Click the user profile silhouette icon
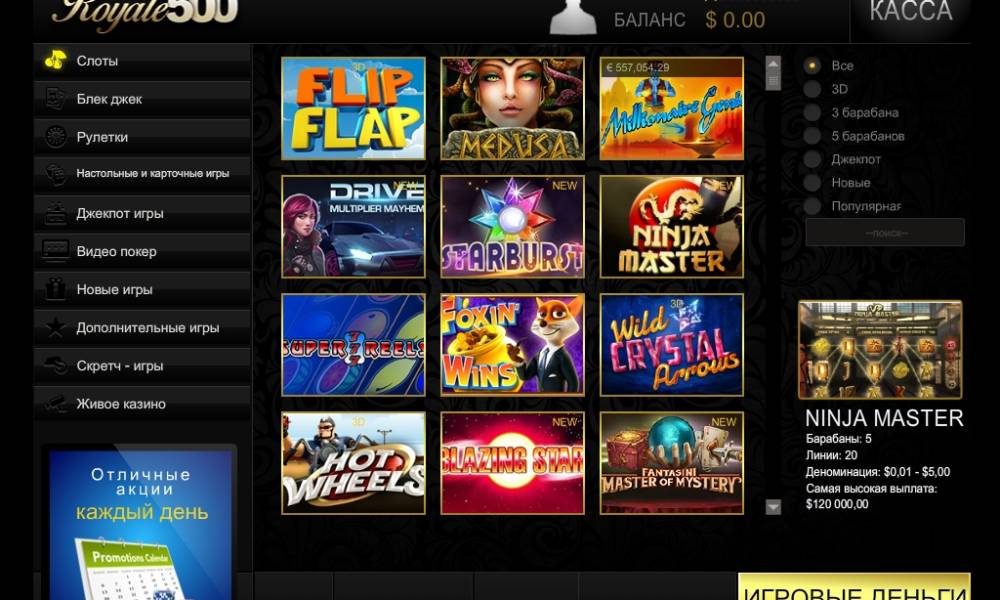The width and height of the screenshot is (1000, 600). coord(573,17)
